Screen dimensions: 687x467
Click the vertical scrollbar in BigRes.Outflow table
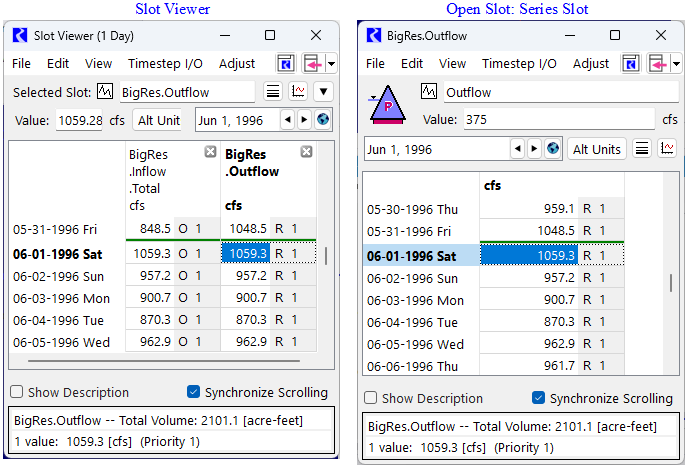(671, 282)
